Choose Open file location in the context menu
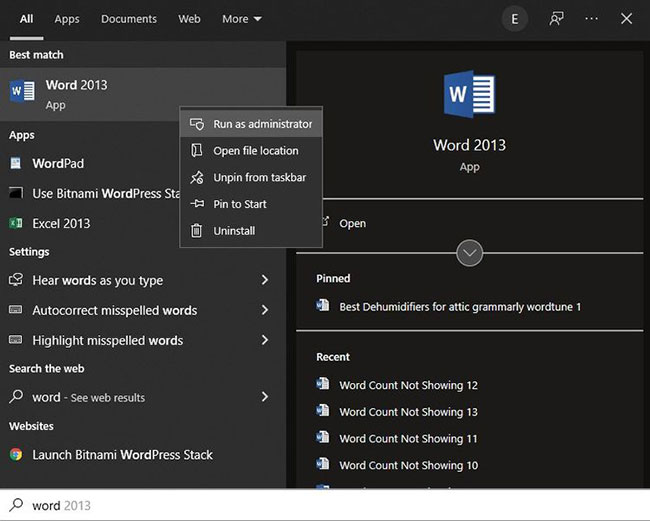The width and height of the screenshot is (650, 521). [255, 151]
